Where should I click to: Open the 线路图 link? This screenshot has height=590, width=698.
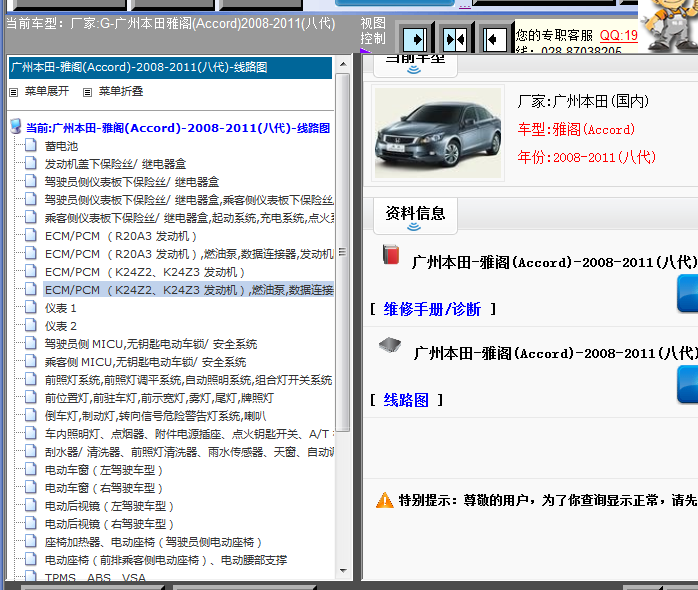pyautogui.click(x=406, y=400)
